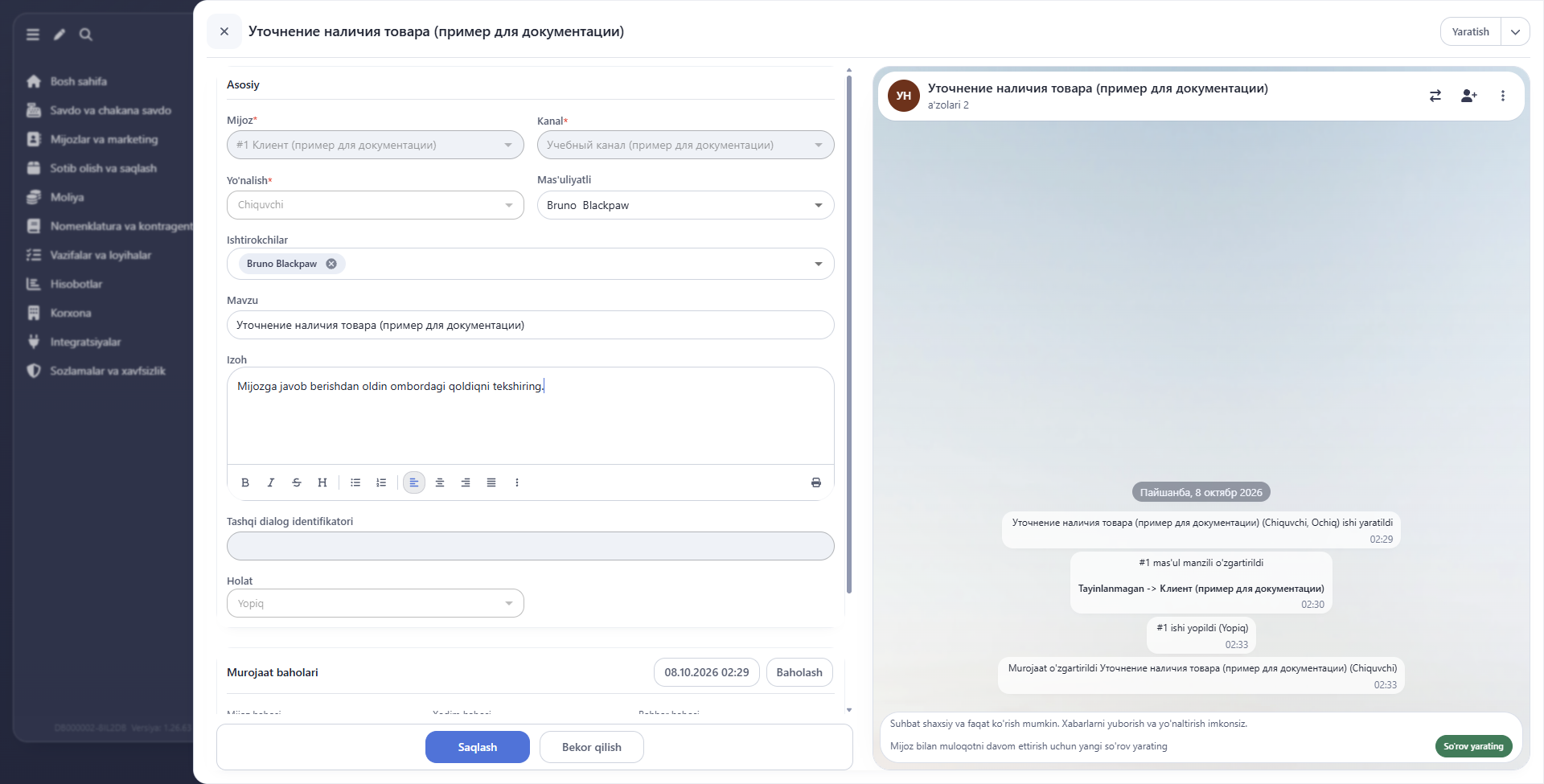Click the Yaratish button
Viewport: 1544px width, 784px height.
pos(1471,32)
